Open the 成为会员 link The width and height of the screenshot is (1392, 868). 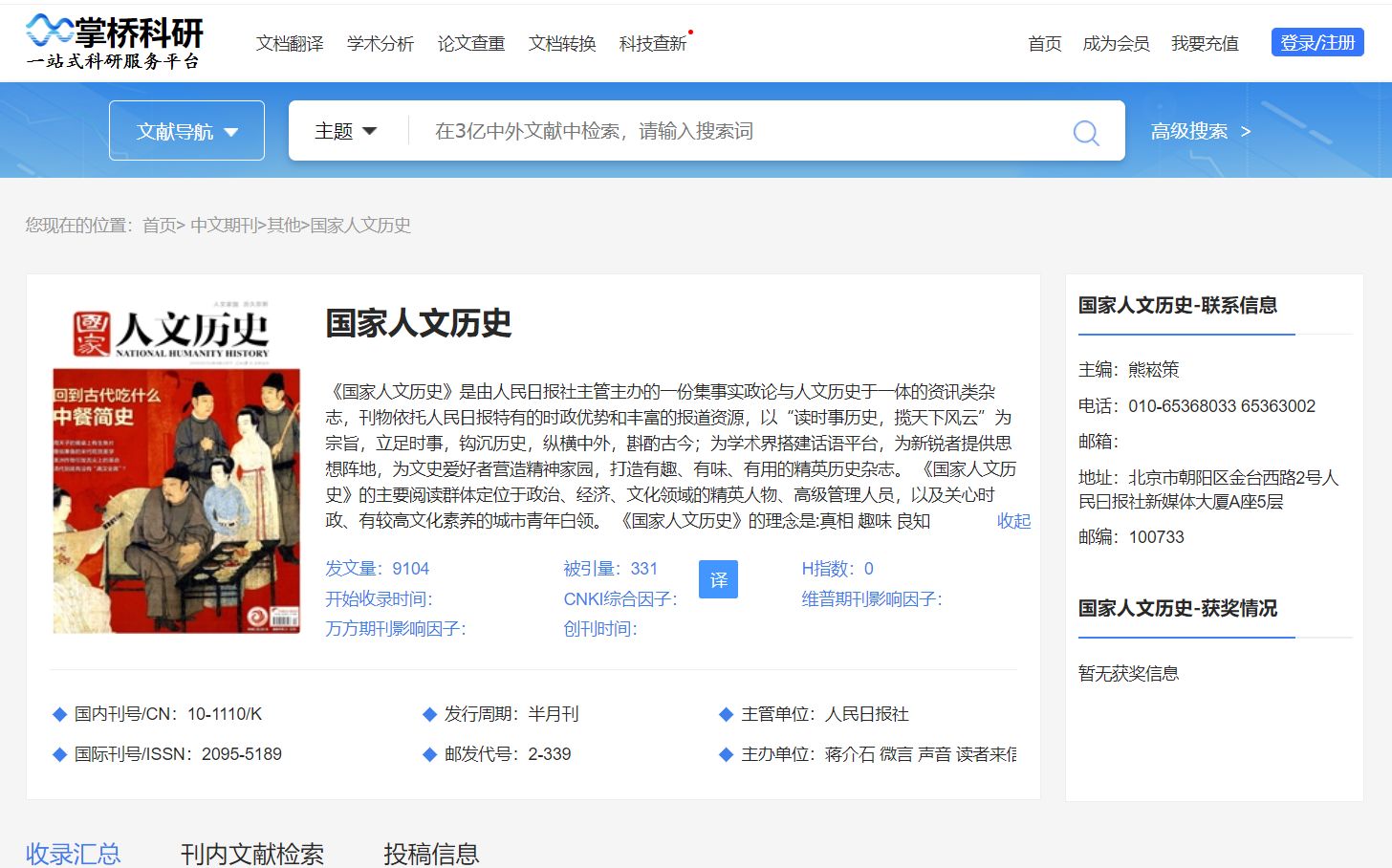[1116, 44]
